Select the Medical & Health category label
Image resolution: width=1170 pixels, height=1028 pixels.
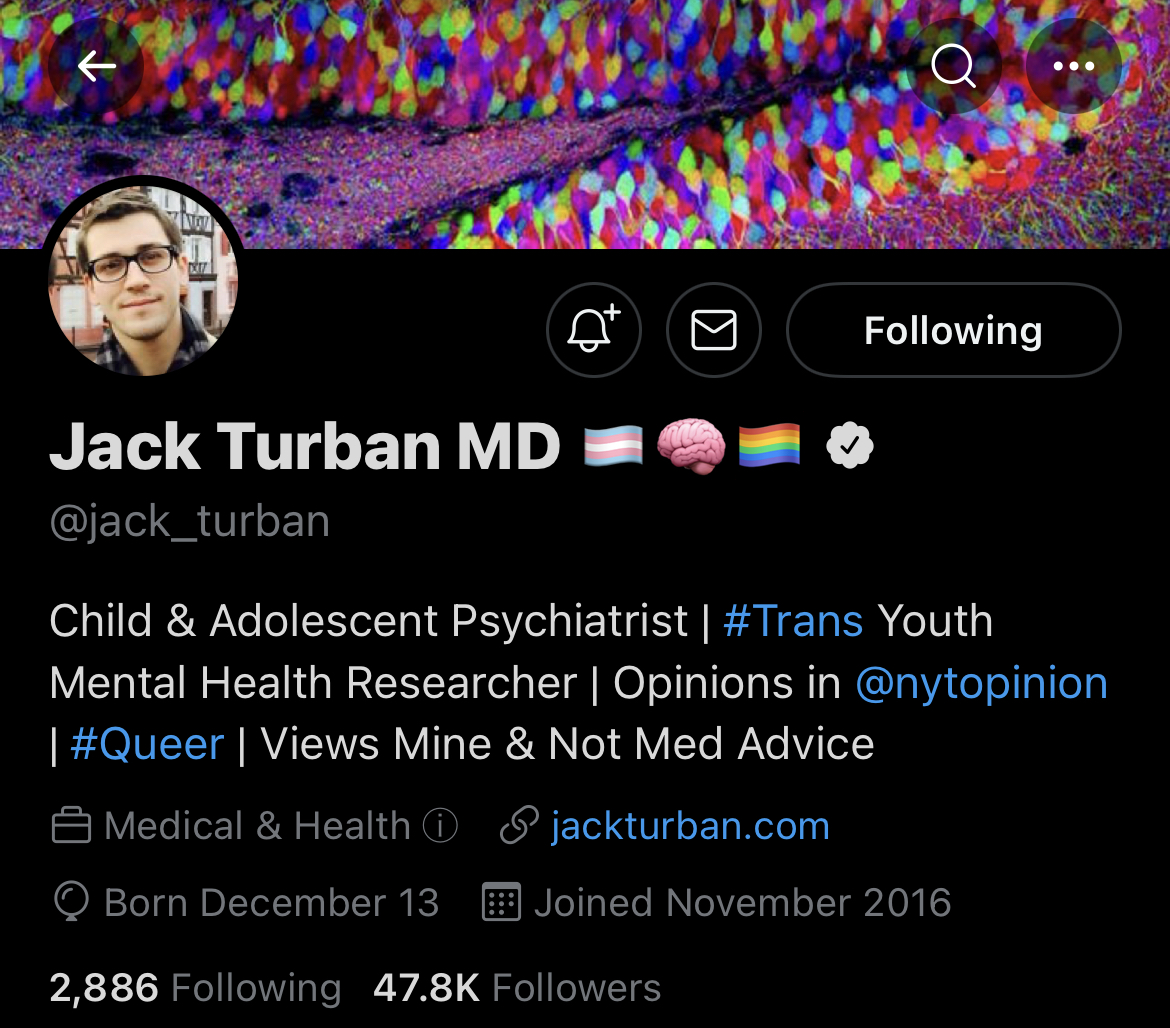pyautogui.click(x=257, y=826)
